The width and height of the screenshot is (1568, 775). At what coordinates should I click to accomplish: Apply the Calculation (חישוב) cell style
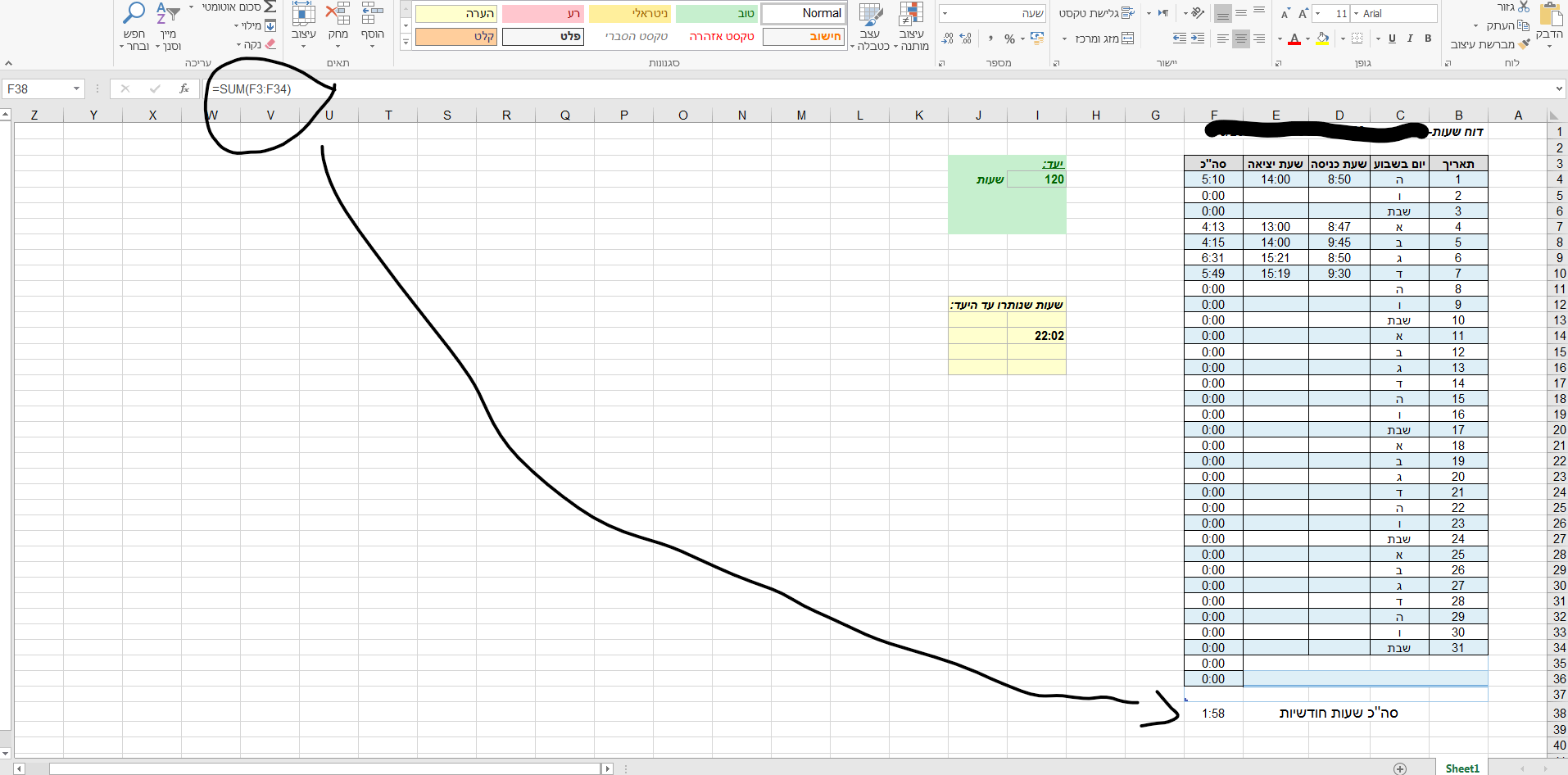[803, 37]
